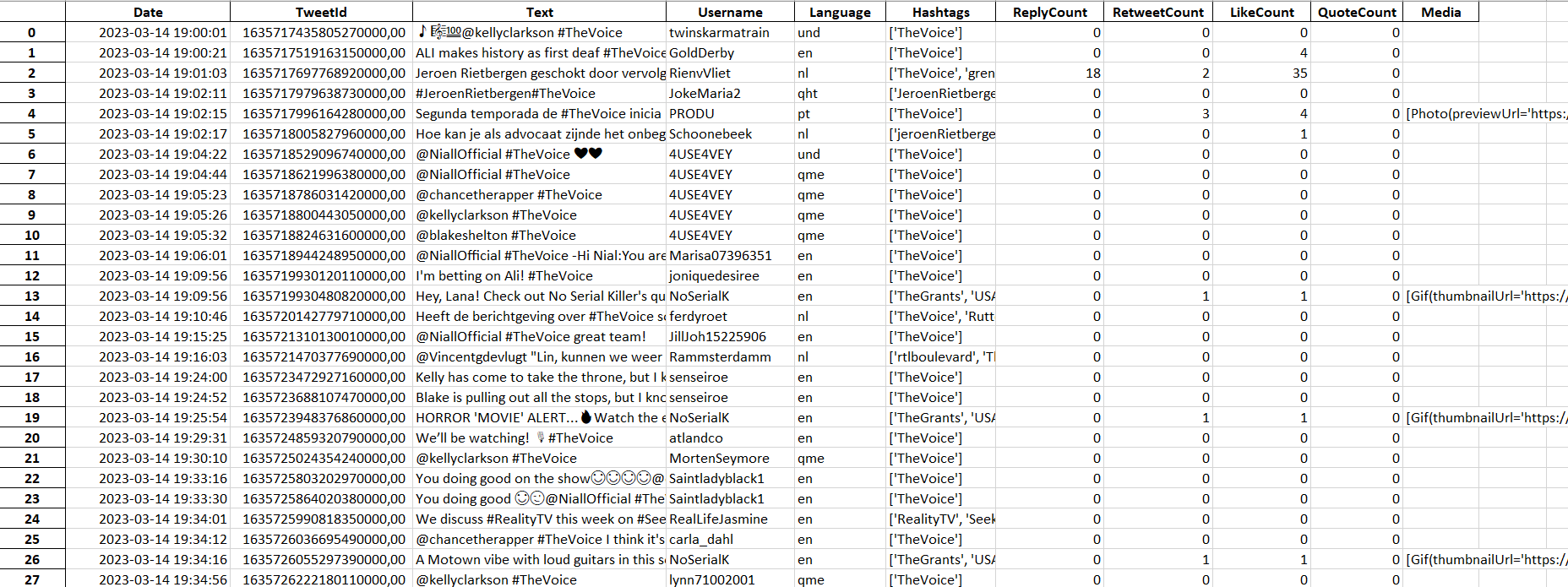Screen dimensions: 1568x587
Task: Select row index 0
Action: tap(32, 32)
